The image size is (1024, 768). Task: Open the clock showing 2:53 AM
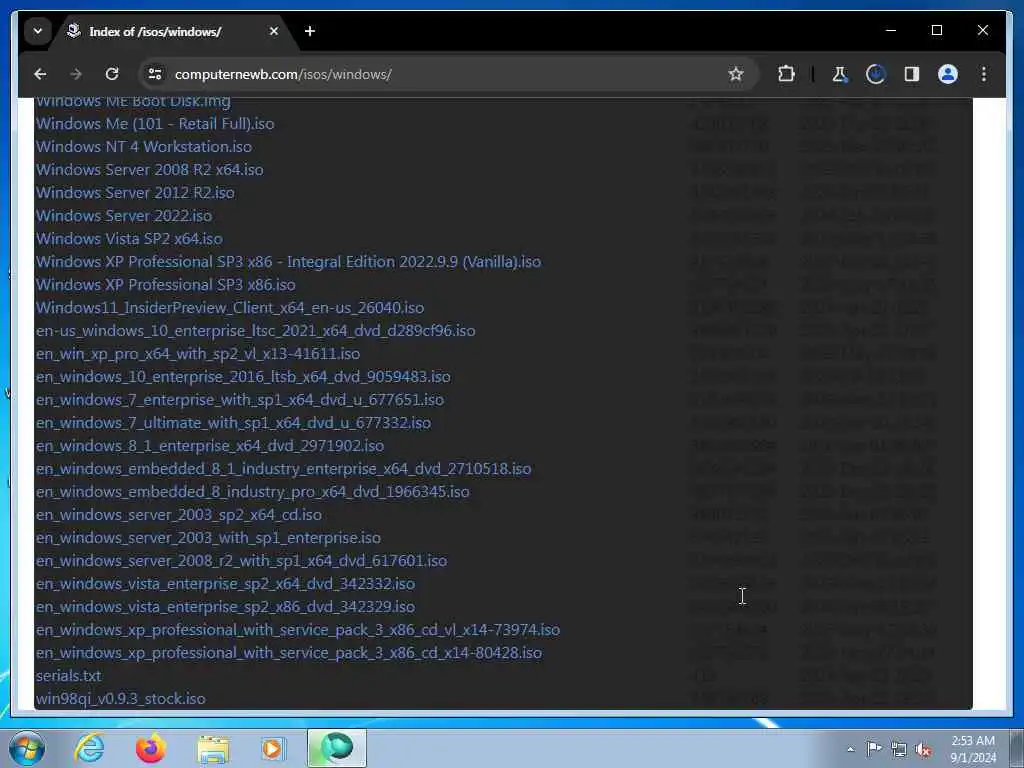tap(973, 749)
